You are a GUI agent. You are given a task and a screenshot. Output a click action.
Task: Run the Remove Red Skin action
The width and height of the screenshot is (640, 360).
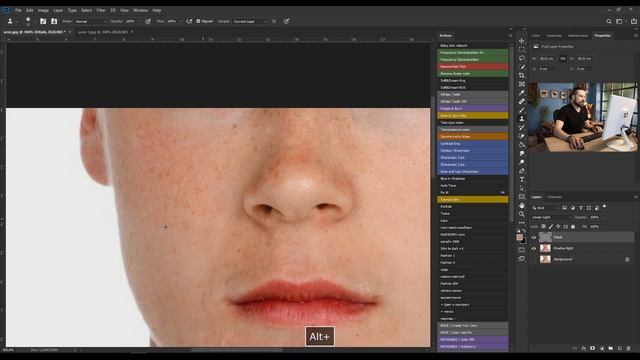coord(473,67)
